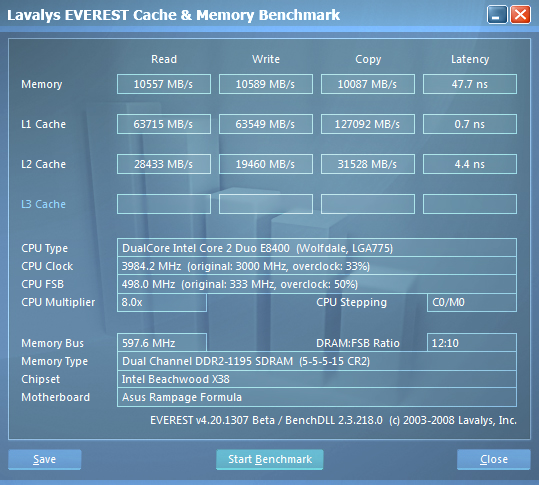Close window with red X icon
Viewport: 539px width, 485px height.
pos(520,15)
